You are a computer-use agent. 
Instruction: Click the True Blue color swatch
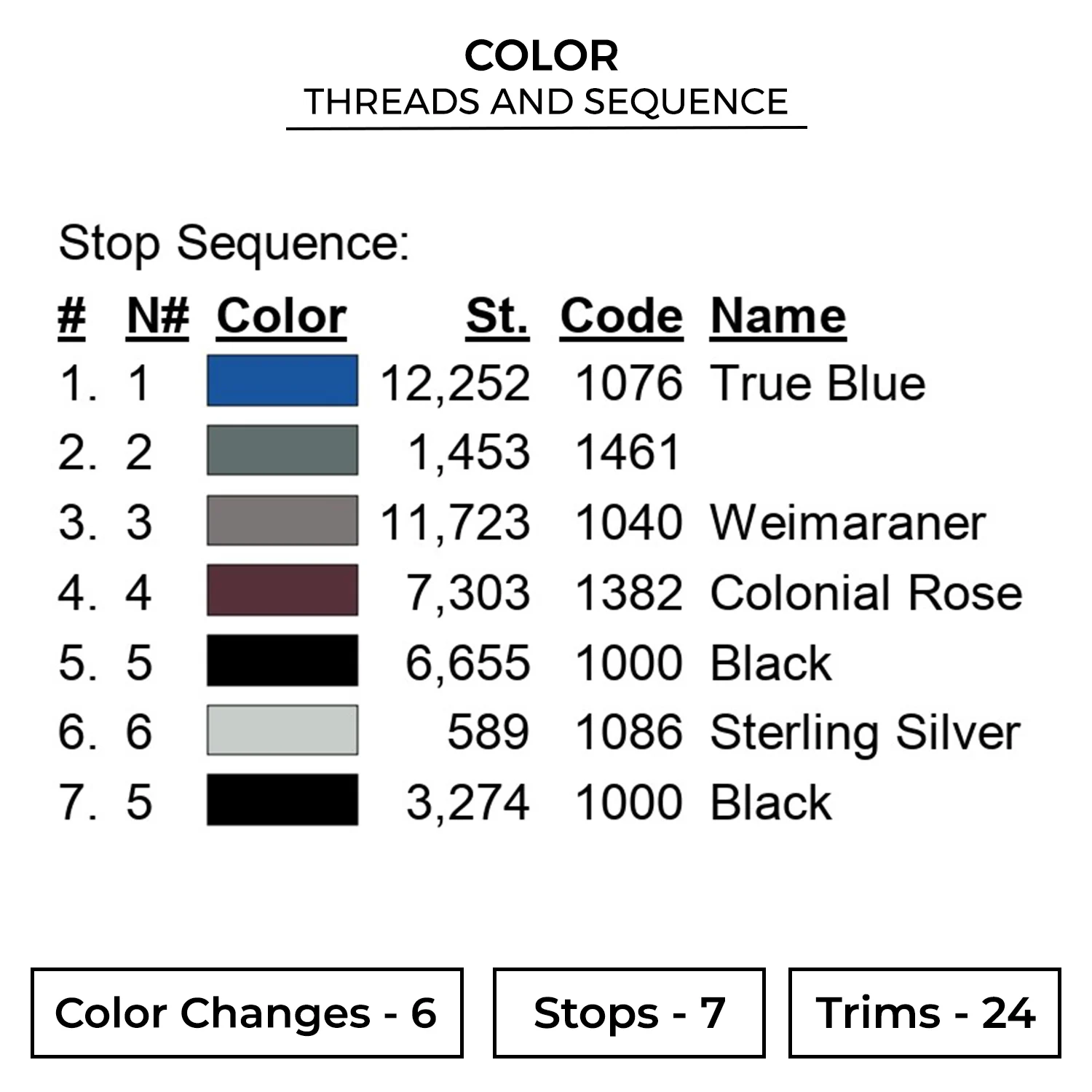click(282, 381)
